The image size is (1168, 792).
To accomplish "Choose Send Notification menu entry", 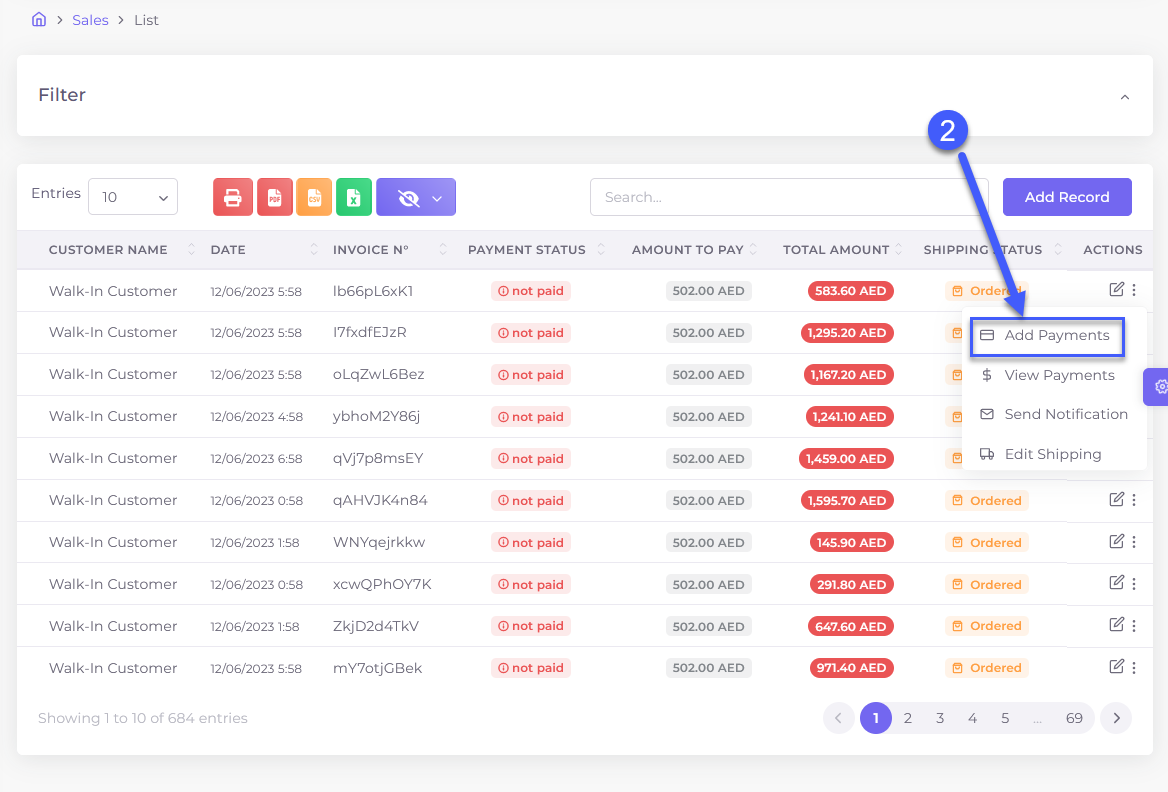I will (x=1053, y=414).
